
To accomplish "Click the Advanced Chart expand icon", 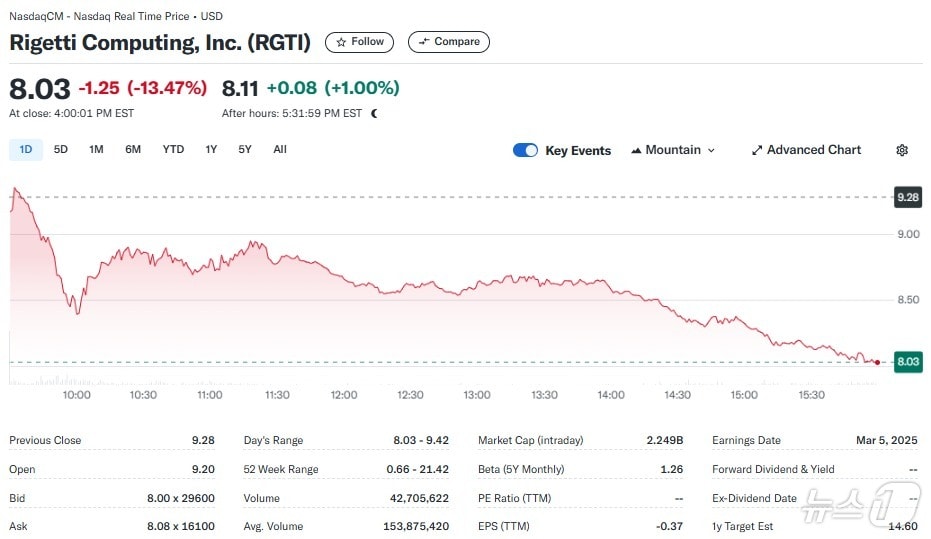I will (x=757, y=150).
